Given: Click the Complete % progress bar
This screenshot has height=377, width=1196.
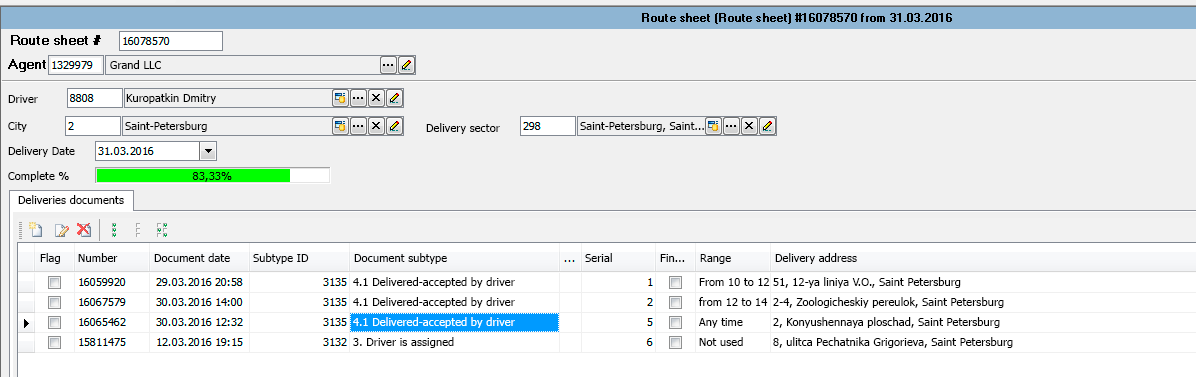Looking at the screenshot, I should tap(213, 176).
